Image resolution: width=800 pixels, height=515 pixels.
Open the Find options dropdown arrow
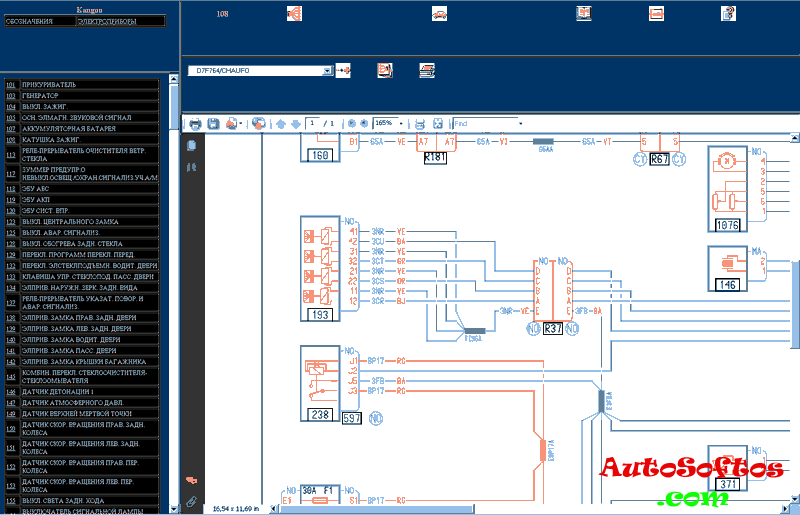(x=520, y=124)
